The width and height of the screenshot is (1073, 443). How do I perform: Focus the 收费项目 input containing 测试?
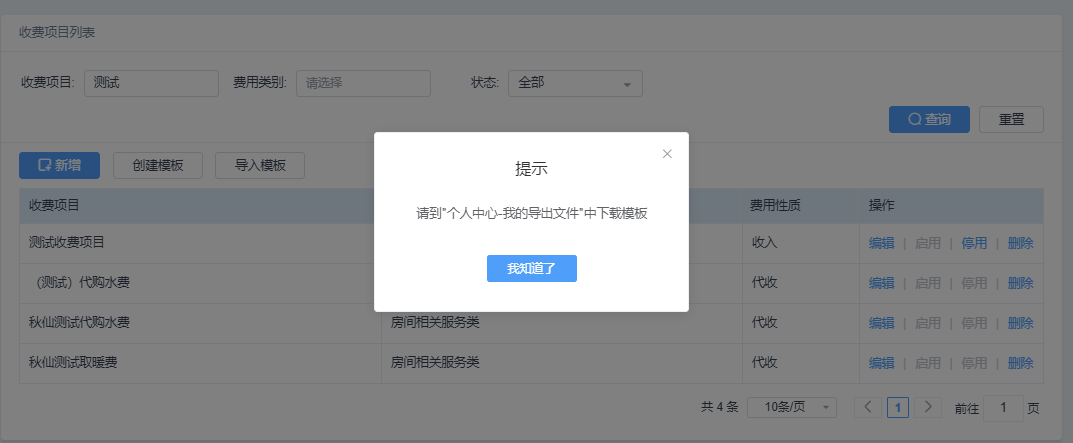(151, 83)
